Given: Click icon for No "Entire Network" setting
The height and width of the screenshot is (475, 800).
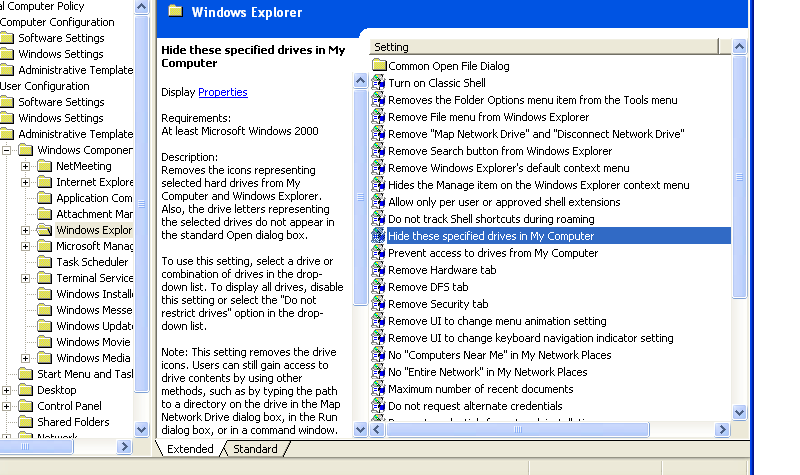Looking at the screenshot, I should point(378,372).
